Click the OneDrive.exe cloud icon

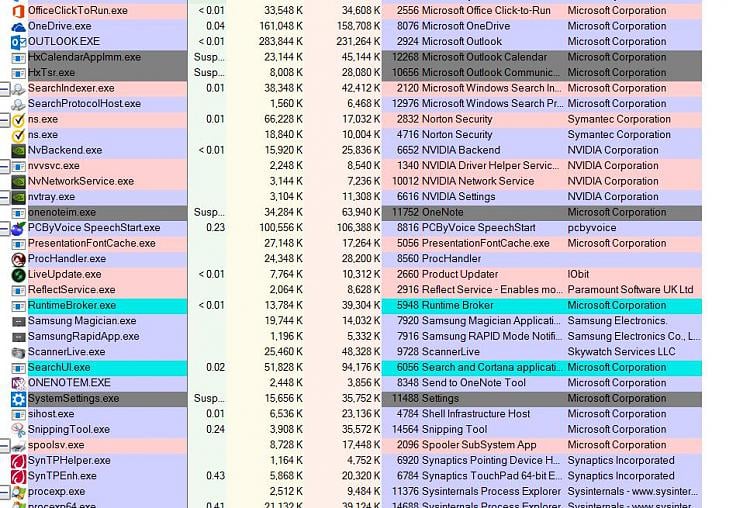tap(18, 26)
